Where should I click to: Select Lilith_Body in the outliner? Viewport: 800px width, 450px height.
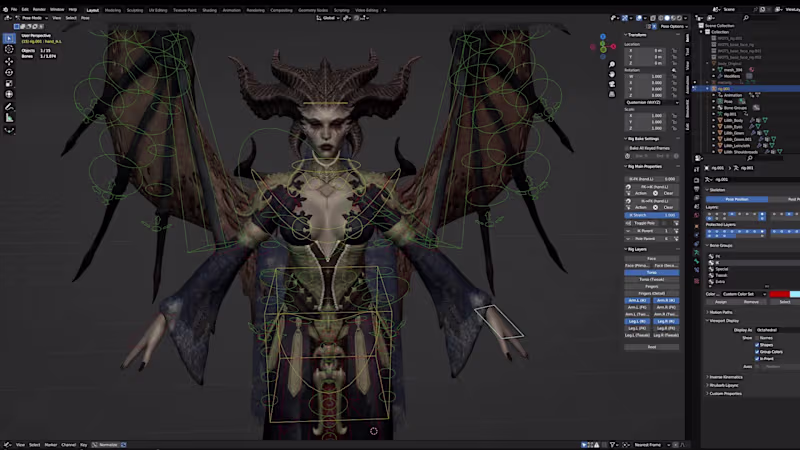click(x=733, y=120)
